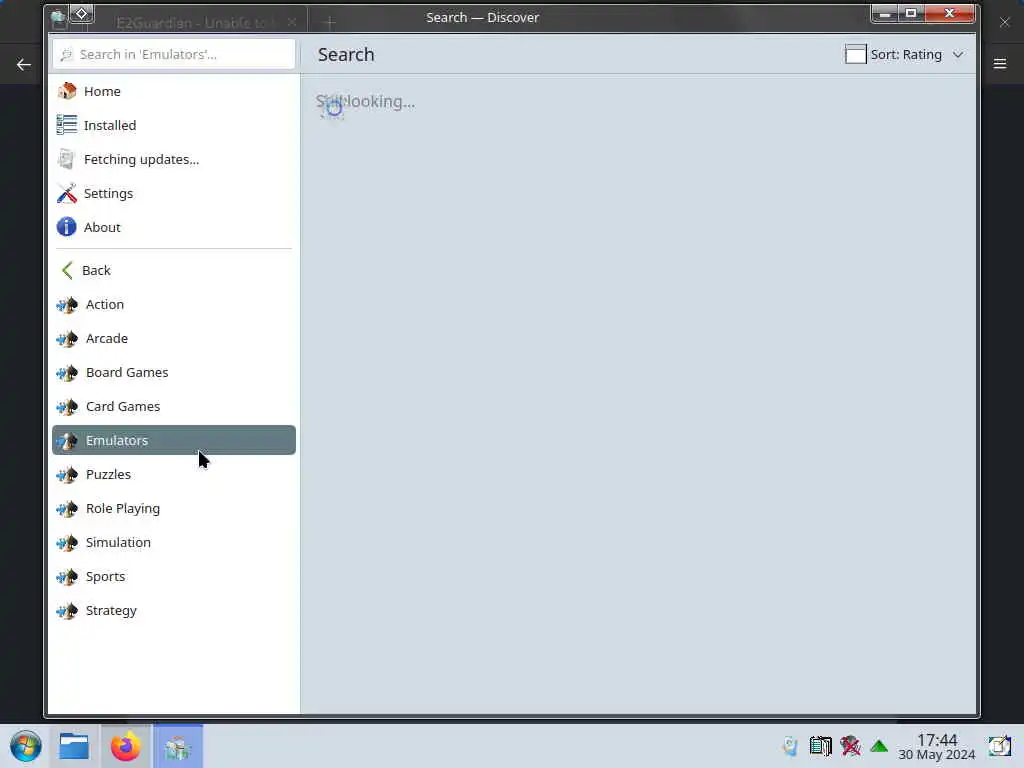Open Discover Settings
The width and height of the screenshot is (1024, 768).
point(174,193)
